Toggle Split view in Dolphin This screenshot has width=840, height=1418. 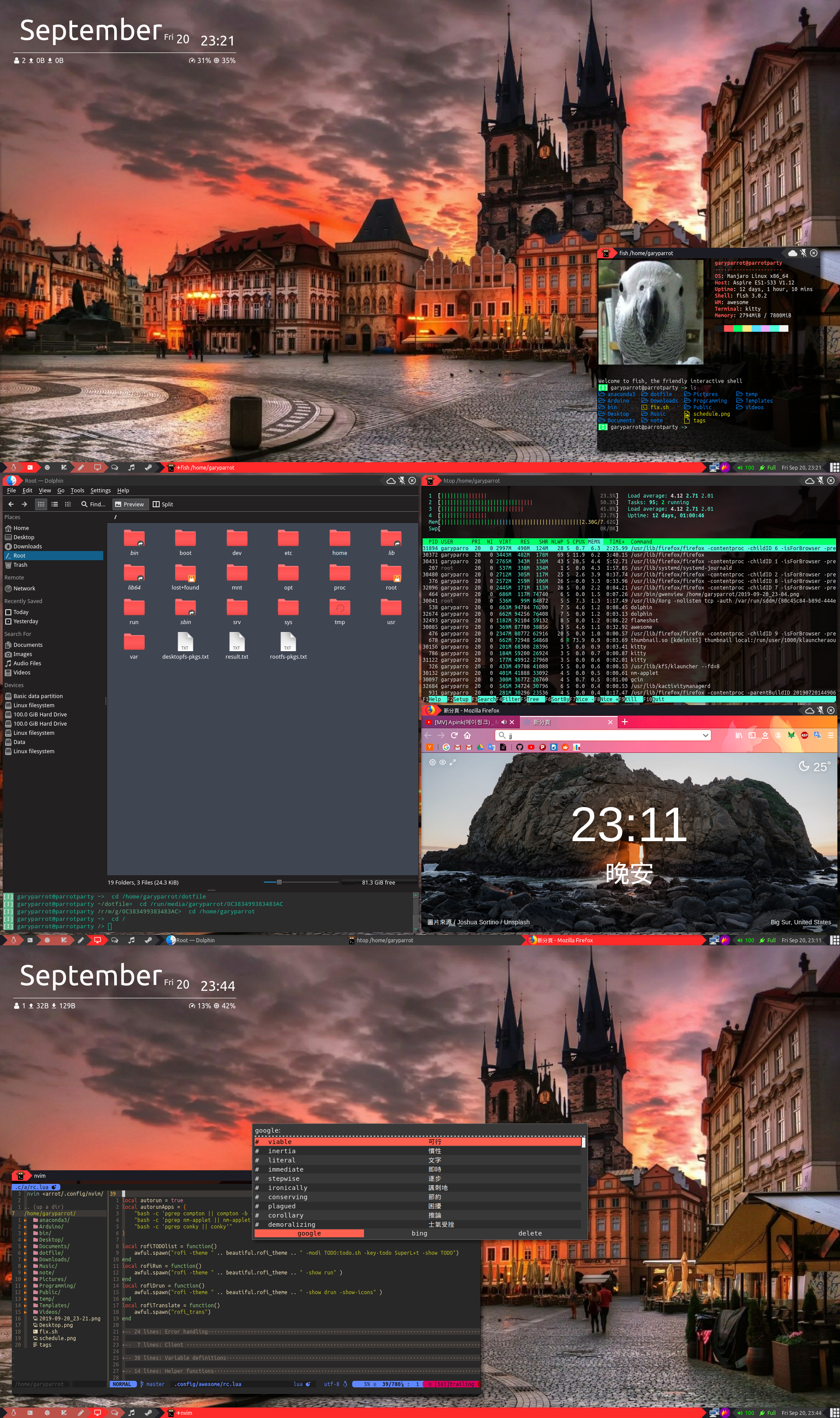163,504
